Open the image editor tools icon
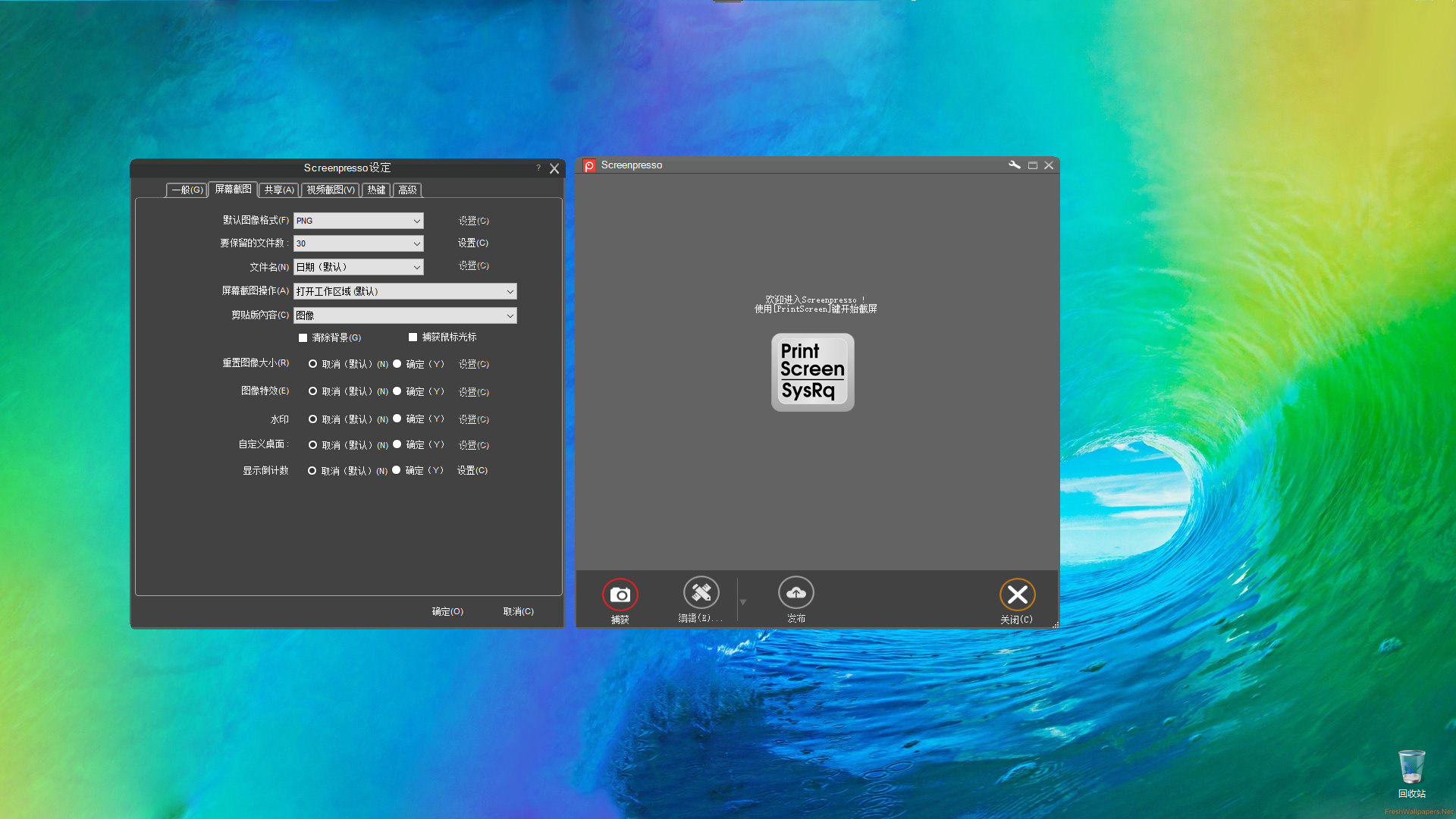Viewport: 1456px width, 819px height. [701, 592]
